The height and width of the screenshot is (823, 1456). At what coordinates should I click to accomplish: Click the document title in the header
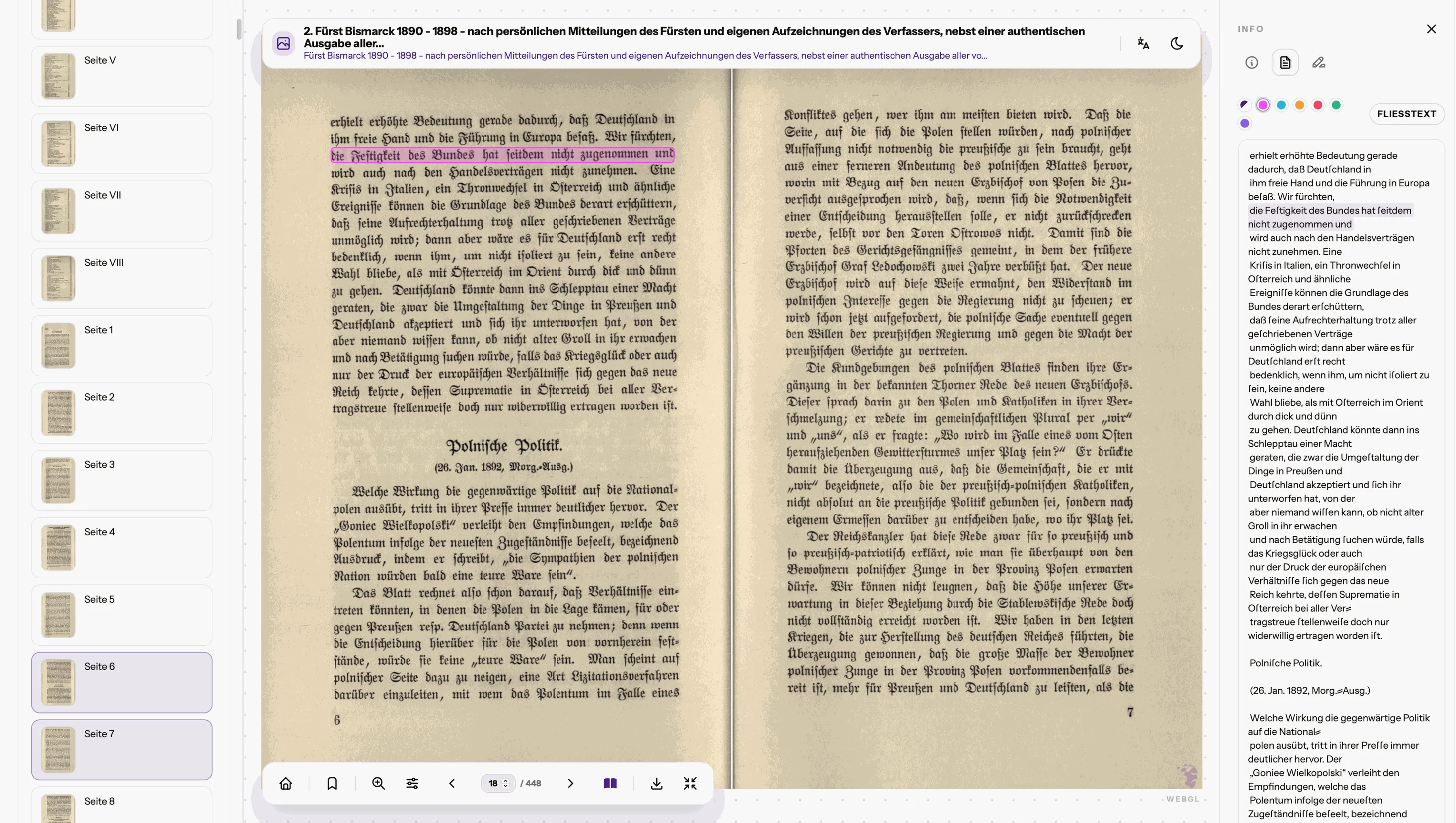coord(694,37)
